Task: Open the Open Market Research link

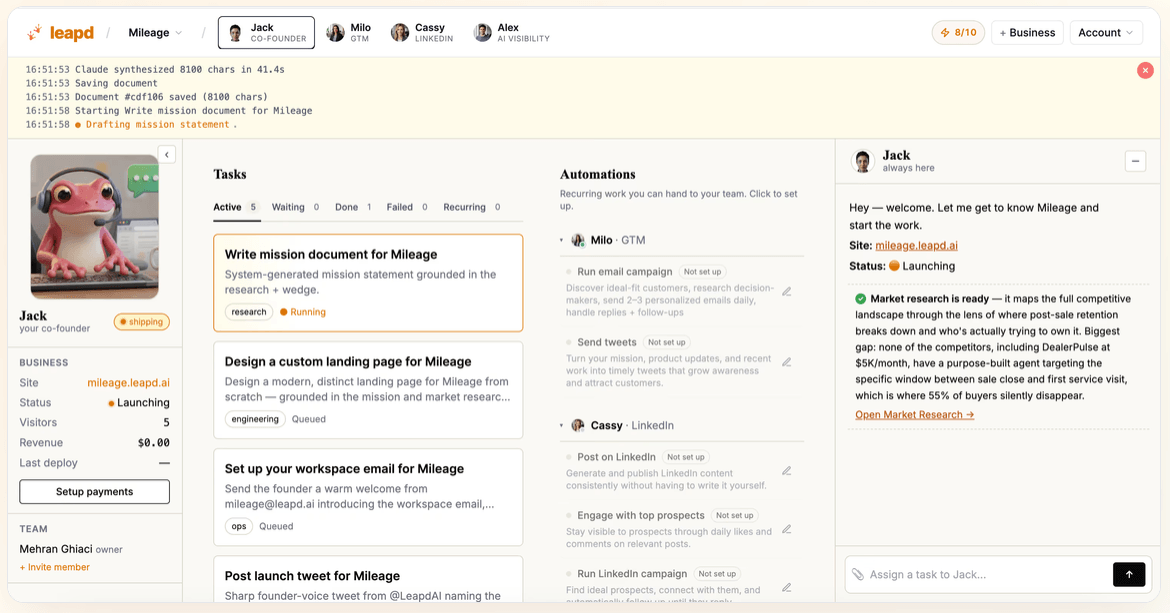Action: click(914, 415)
